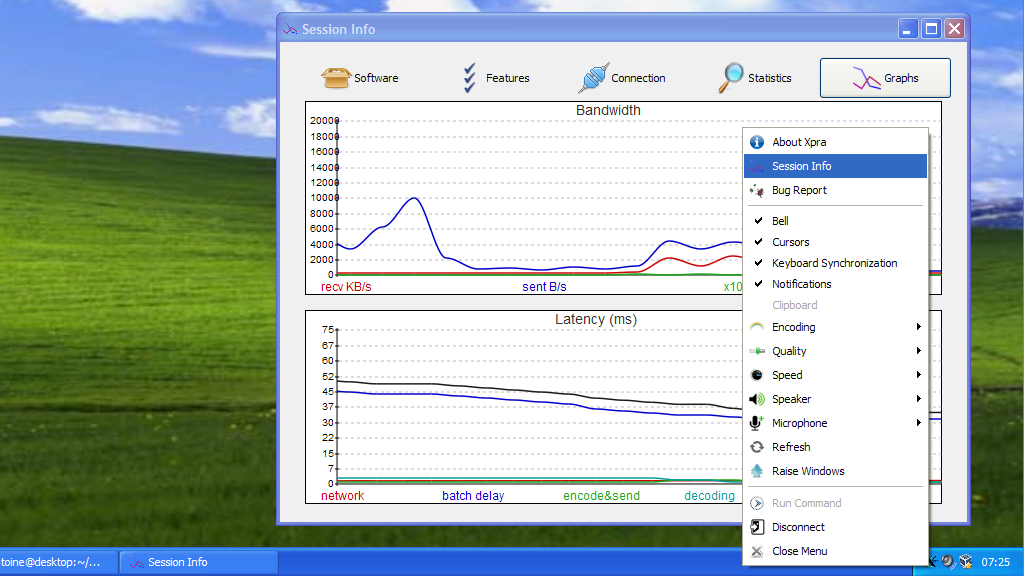Screen dimensions: 1024x576
Task: Uncheck the Cursors option
Action: pos(790,242)
